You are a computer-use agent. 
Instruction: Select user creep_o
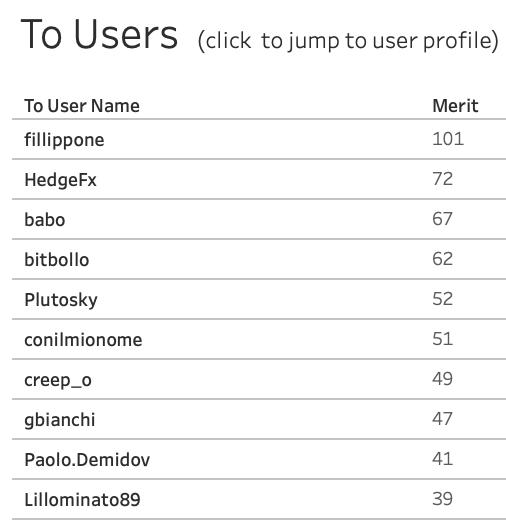pyautogui.click(x=58, y=380)
